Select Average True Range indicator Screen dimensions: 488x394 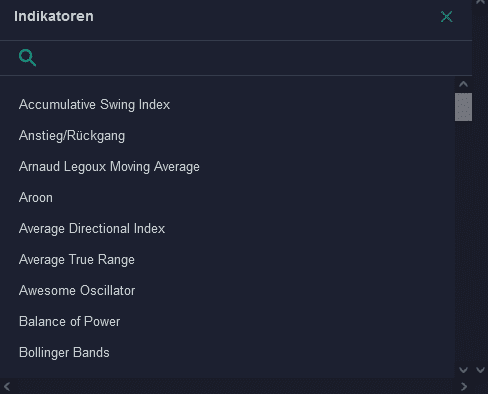click(x=77, y=260)
